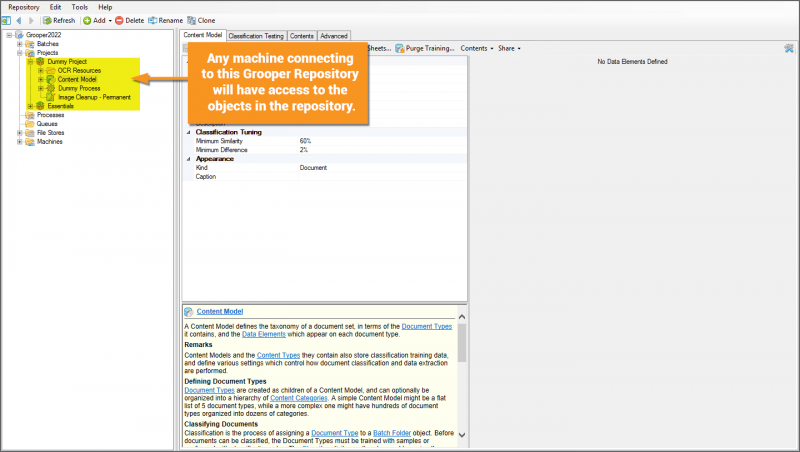The height and width of the screenshot is (452, 800).
Task: Click the Purge Training button
Action: pos(425,48)
